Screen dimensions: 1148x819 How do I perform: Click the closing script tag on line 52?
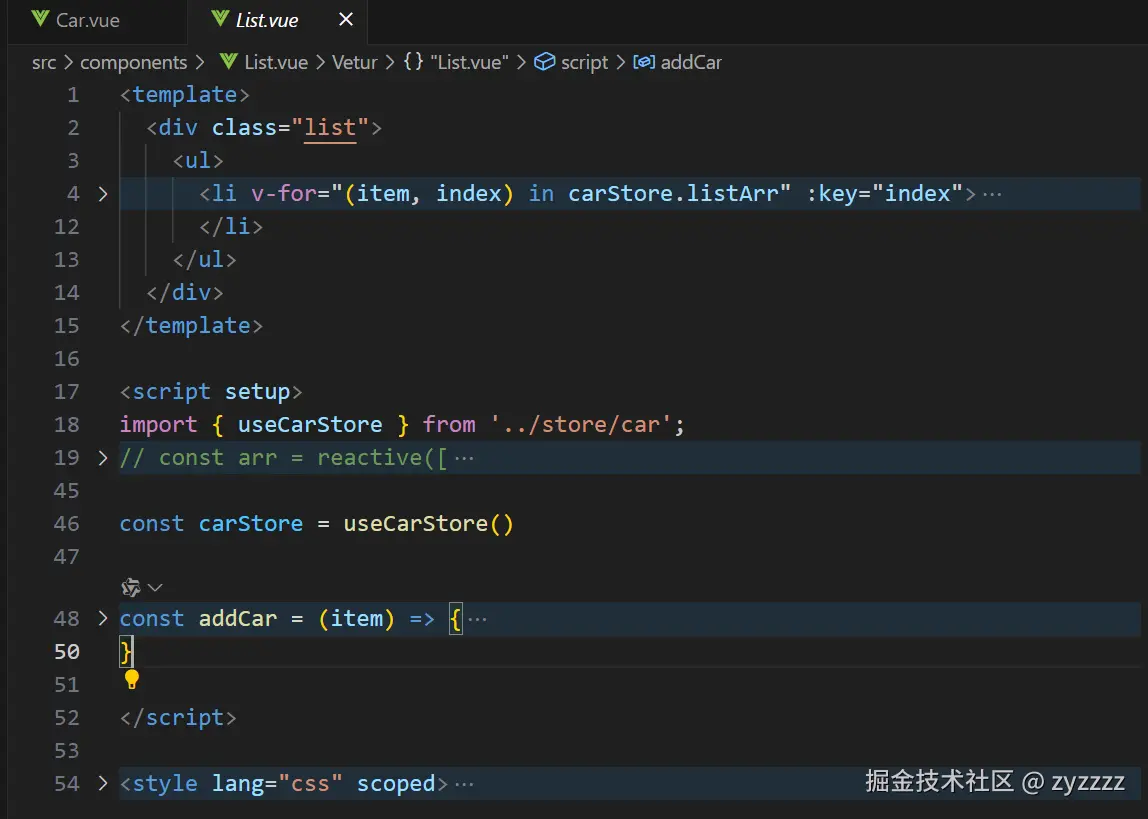tap(178, 718)
